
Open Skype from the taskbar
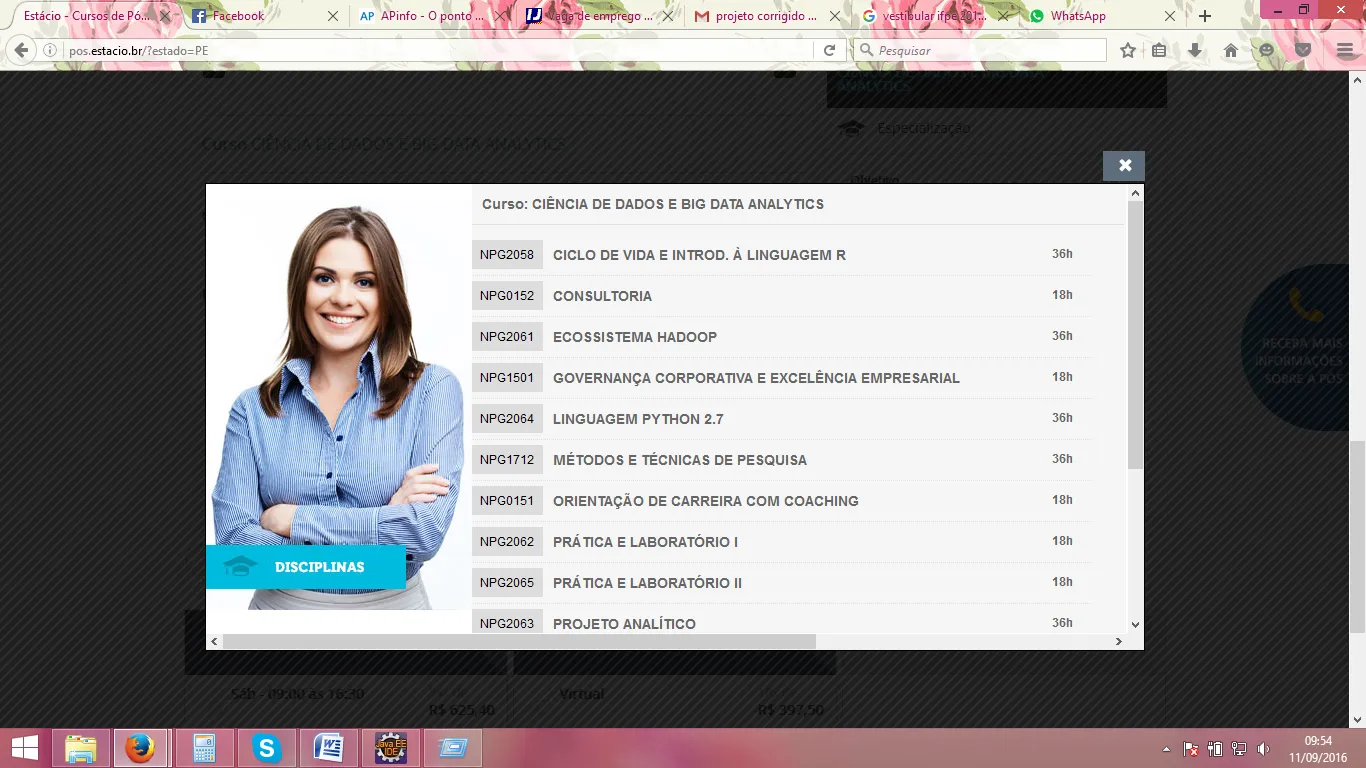pos(267,748)
